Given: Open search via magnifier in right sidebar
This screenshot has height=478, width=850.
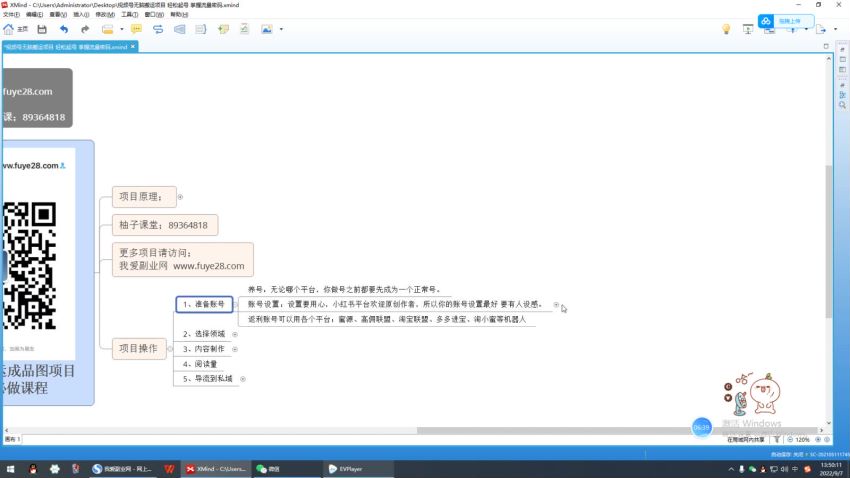Looking at the screenshot, I should click(842, 105).
